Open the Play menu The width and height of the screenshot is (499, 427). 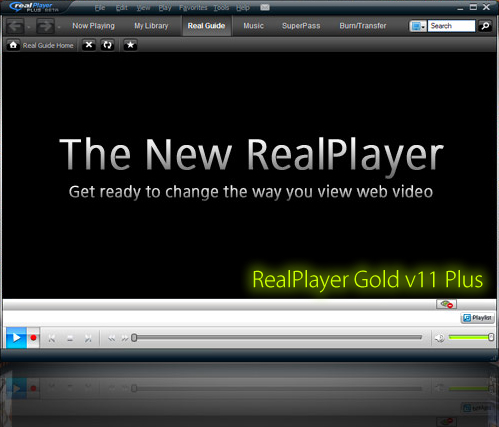click(165, 8)
